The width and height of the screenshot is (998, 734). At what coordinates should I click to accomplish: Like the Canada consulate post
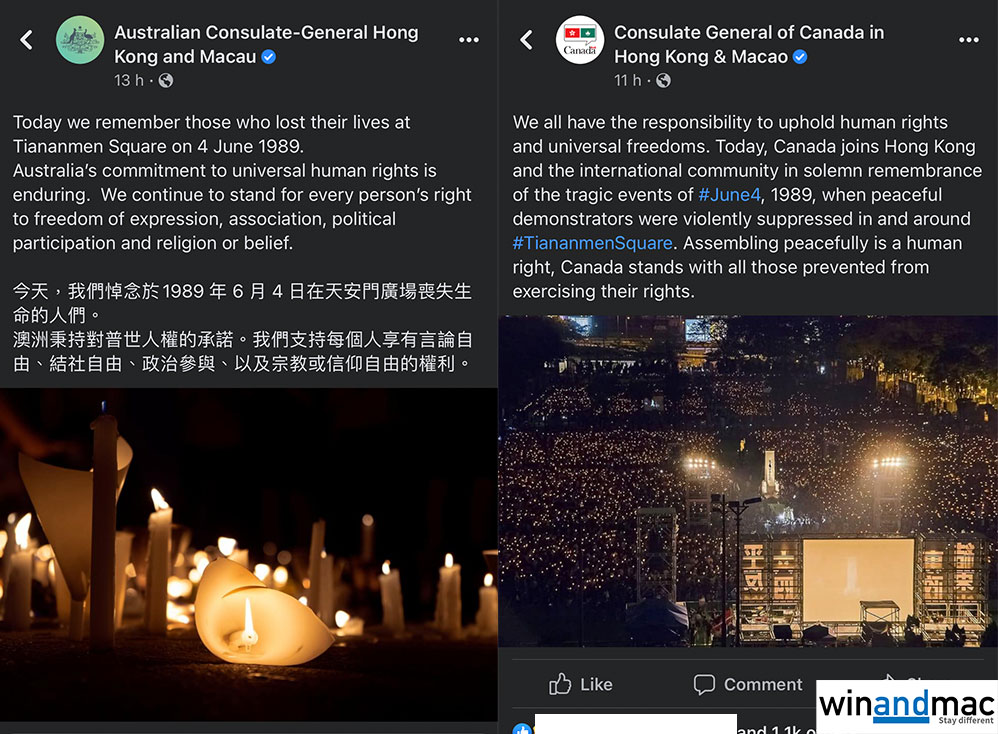pos(580,684)
